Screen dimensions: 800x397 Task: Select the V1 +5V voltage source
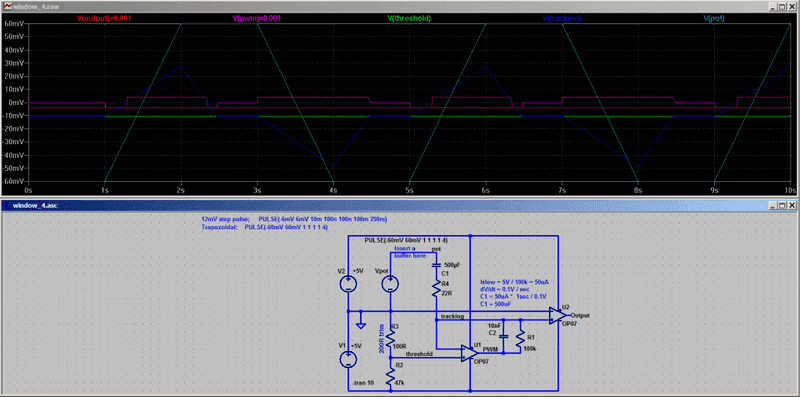[348, 359]
